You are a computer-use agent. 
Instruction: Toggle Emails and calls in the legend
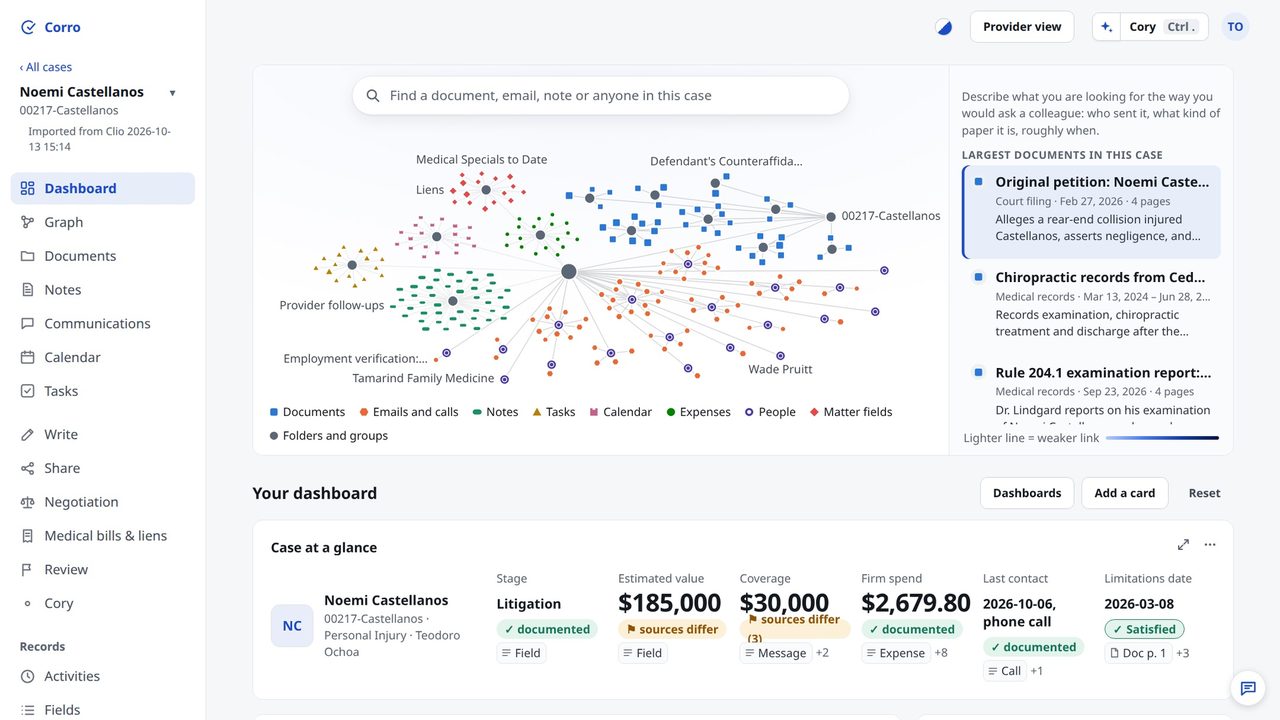408,412
